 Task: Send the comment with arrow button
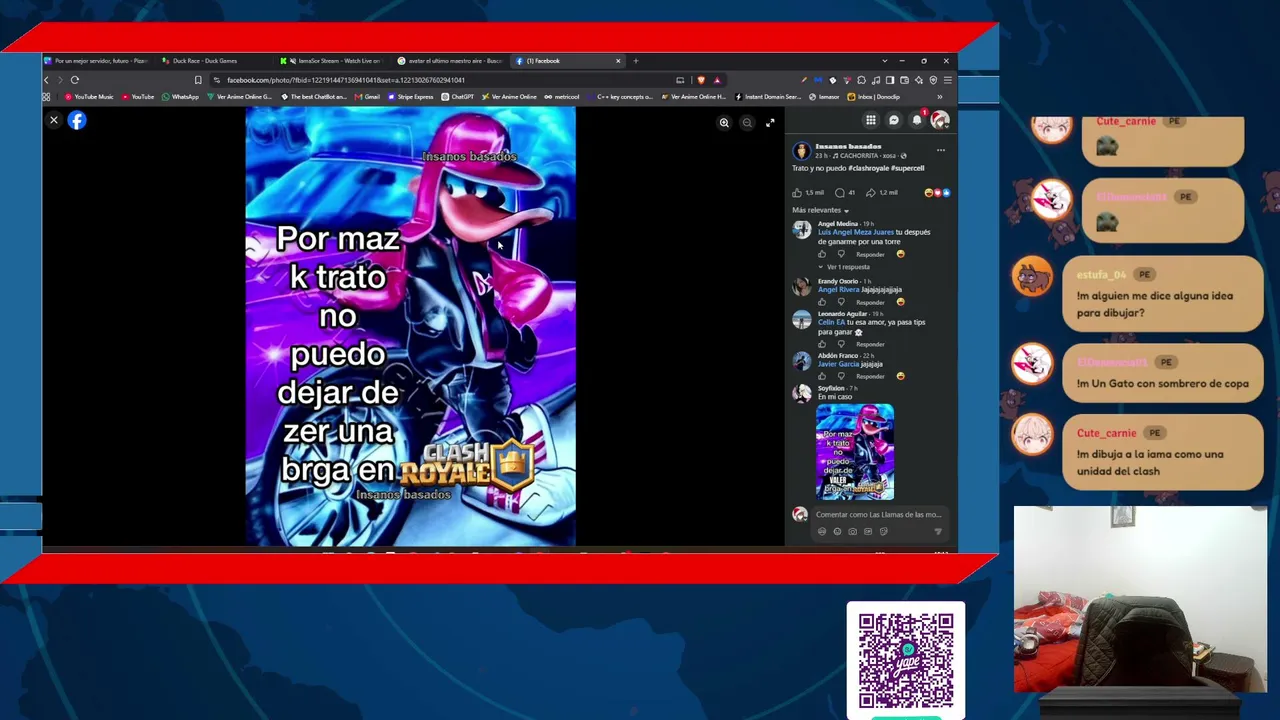click(937, 531)
